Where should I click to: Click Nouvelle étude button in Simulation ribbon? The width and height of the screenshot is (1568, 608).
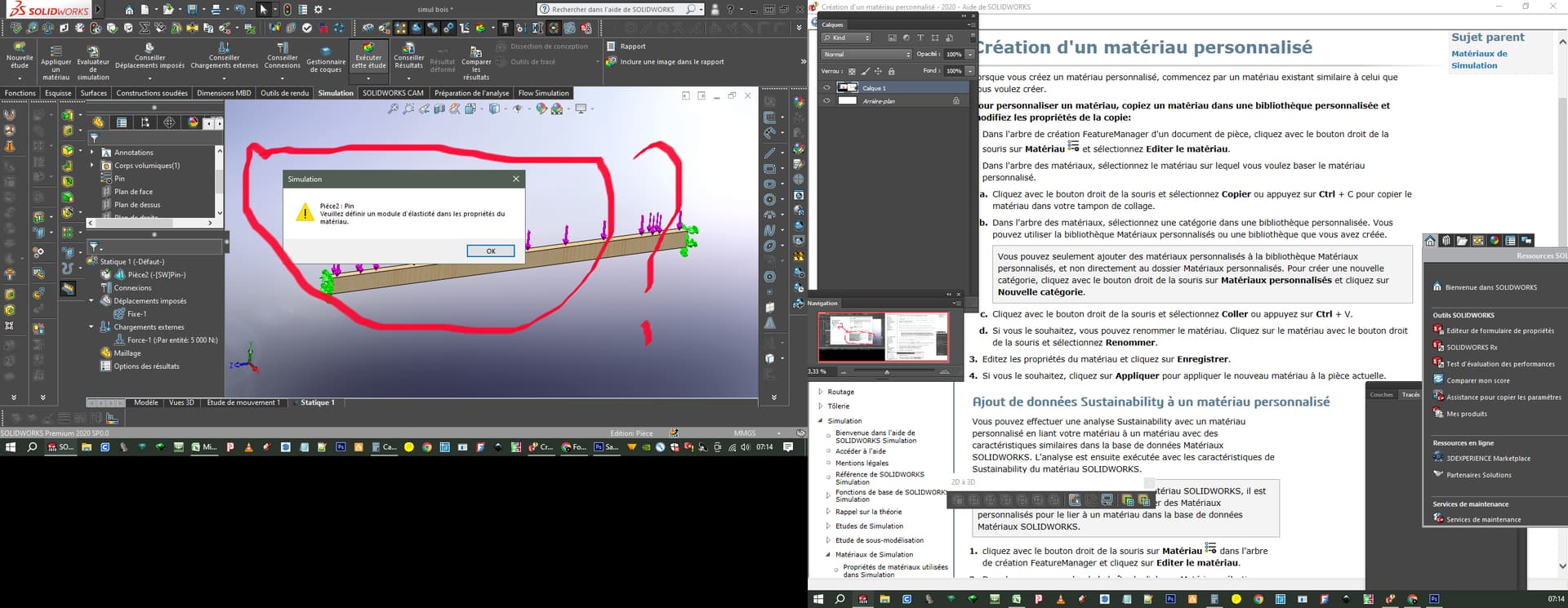pyautogui.click(x=20, y=55)
